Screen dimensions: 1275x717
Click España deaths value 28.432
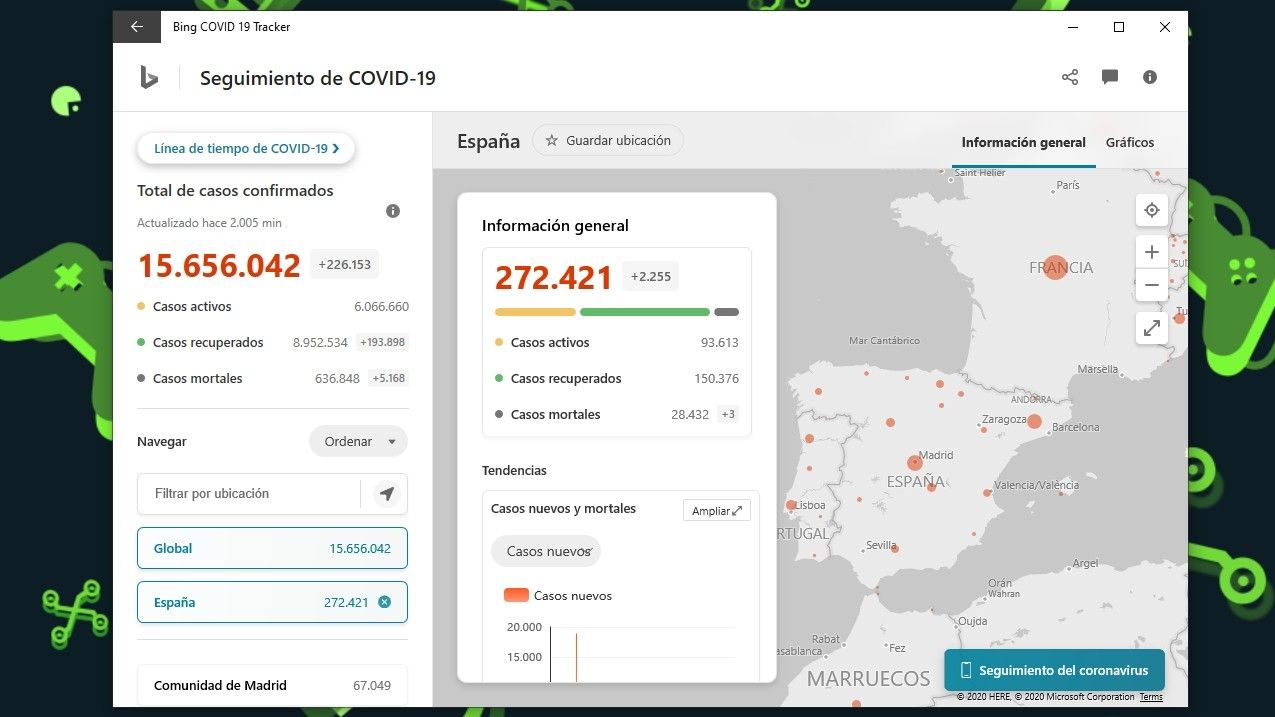pos(690,415)
